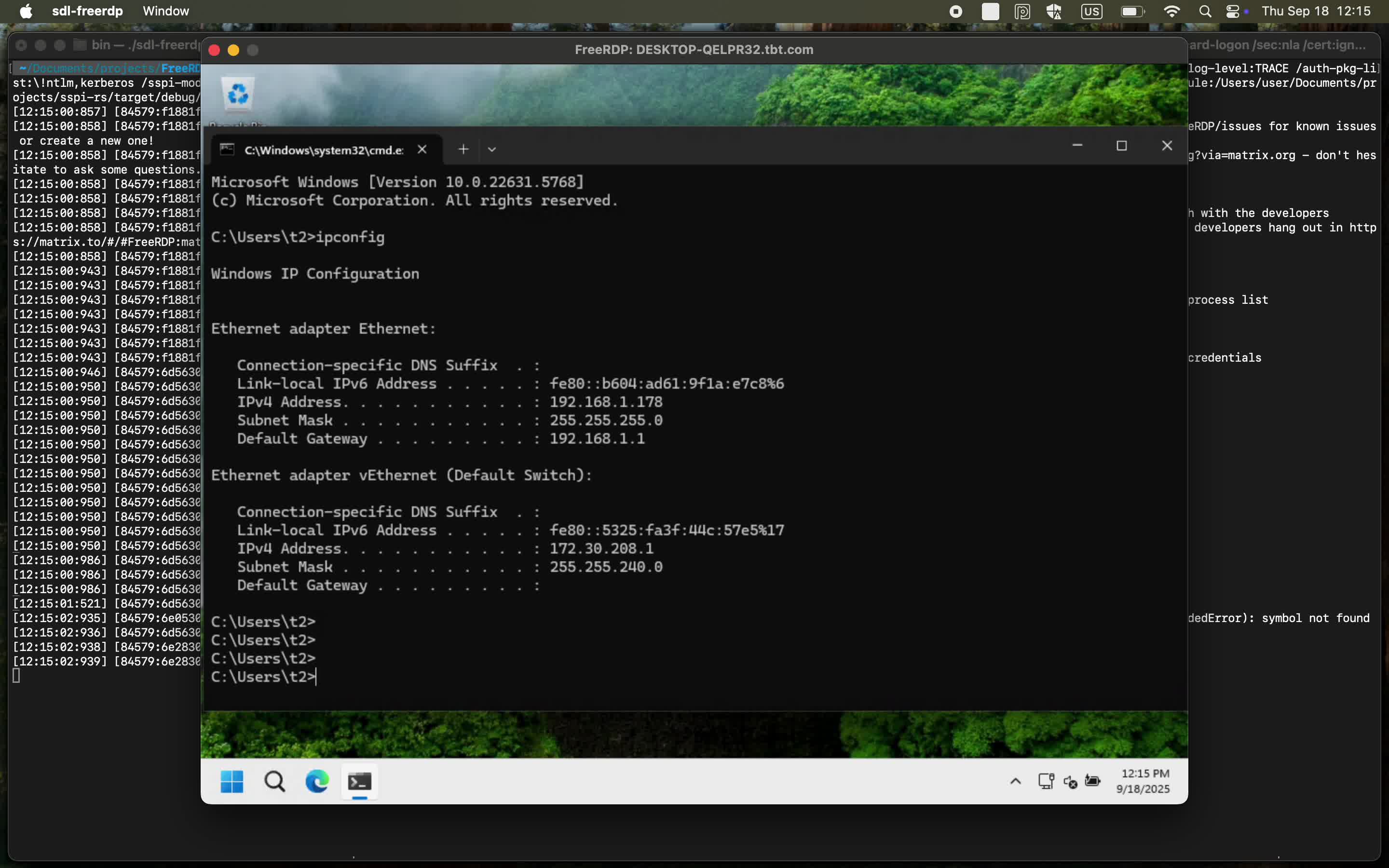Select the cmd.exe tab in Windows Terminal

pyautogui.click(x=321, y=150)
